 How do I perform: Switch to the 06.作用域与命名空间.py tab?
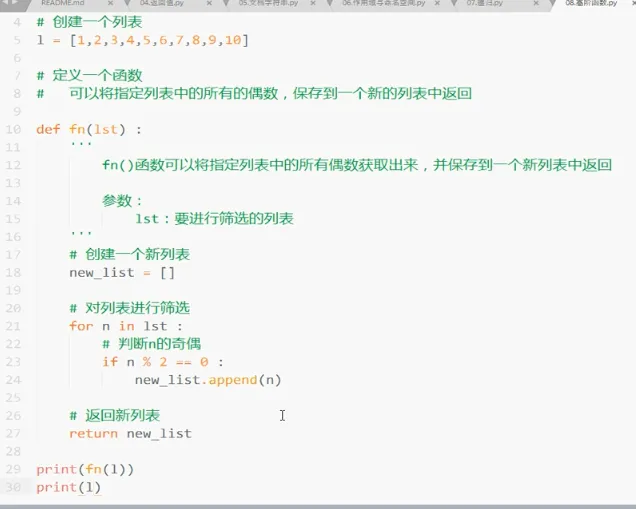pos(384,3)
